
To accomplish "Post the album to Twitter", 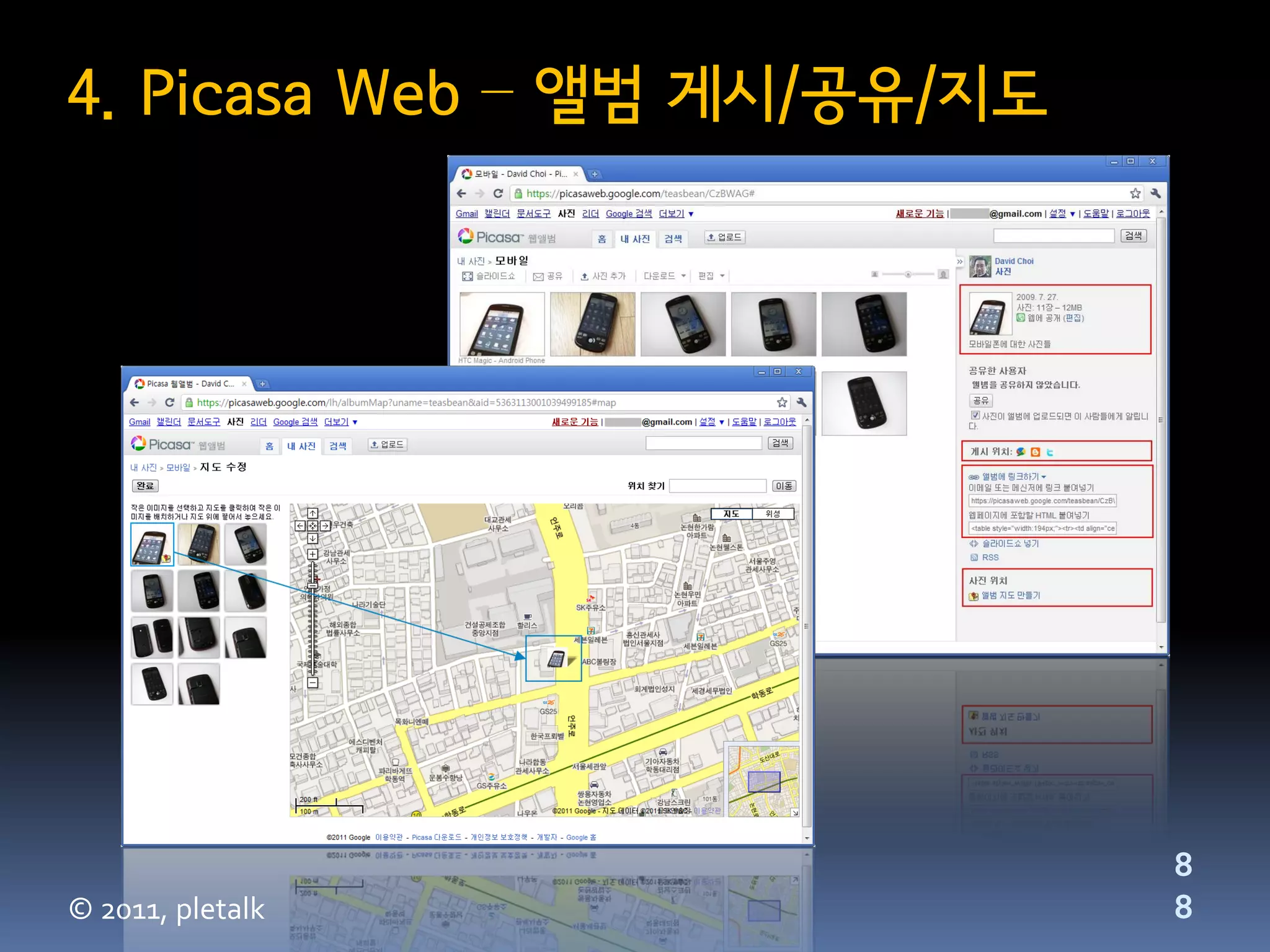I will click(1050, 452).
